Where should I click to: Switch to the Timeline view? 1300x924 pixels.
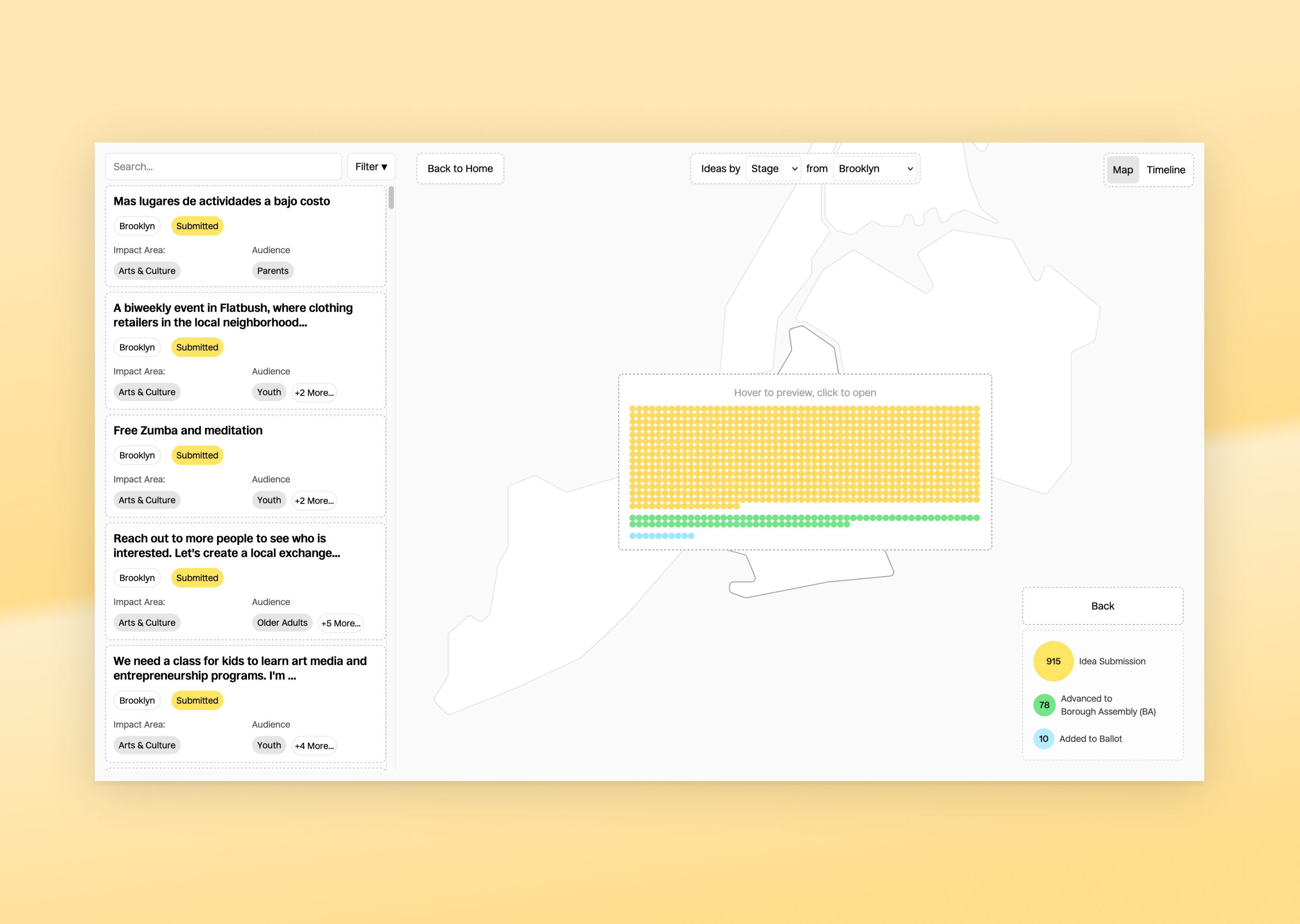[1165, 170]
